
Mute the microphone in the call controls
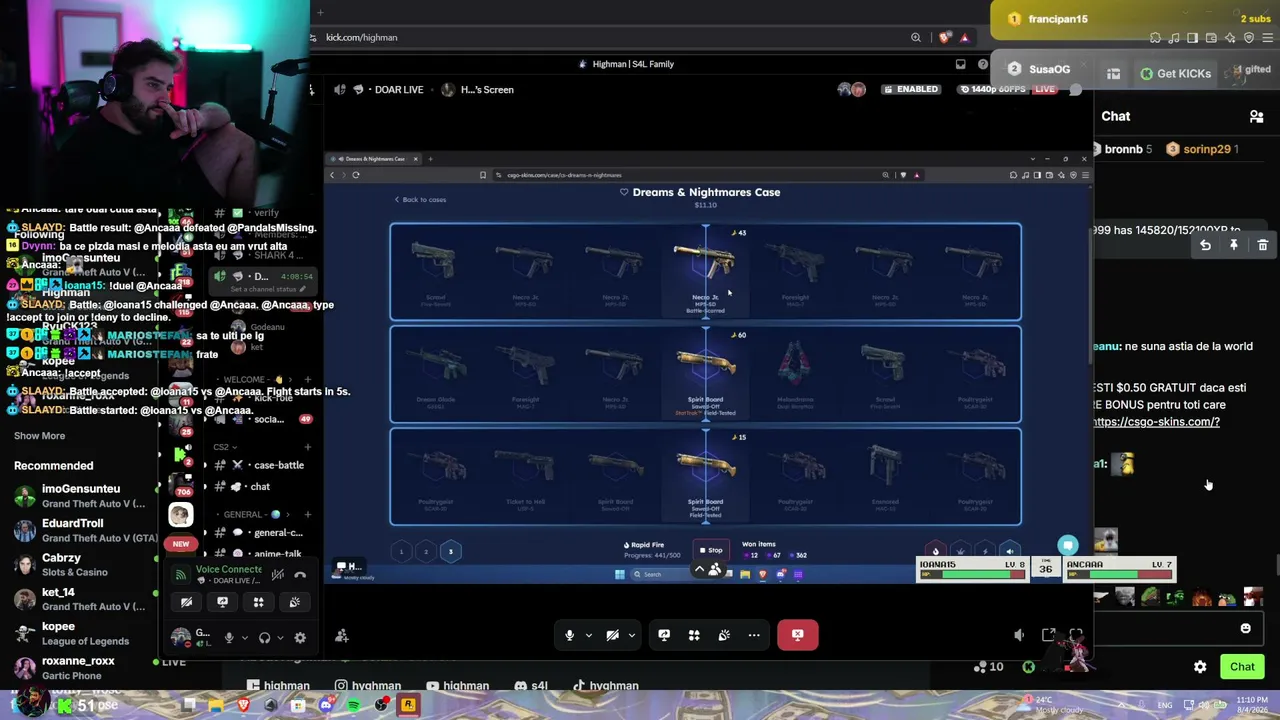tap(569, 635)
